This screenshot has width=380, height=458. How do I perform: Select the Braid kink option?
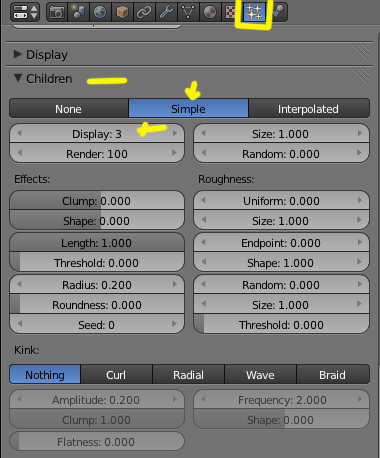[x=333, y=375]
